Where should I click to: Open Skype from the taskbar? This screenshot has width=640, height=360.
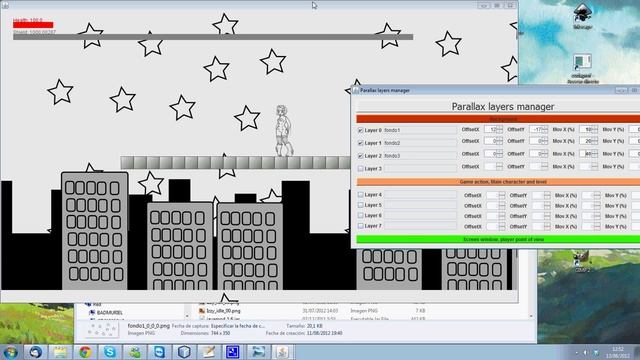coord(109,352)
